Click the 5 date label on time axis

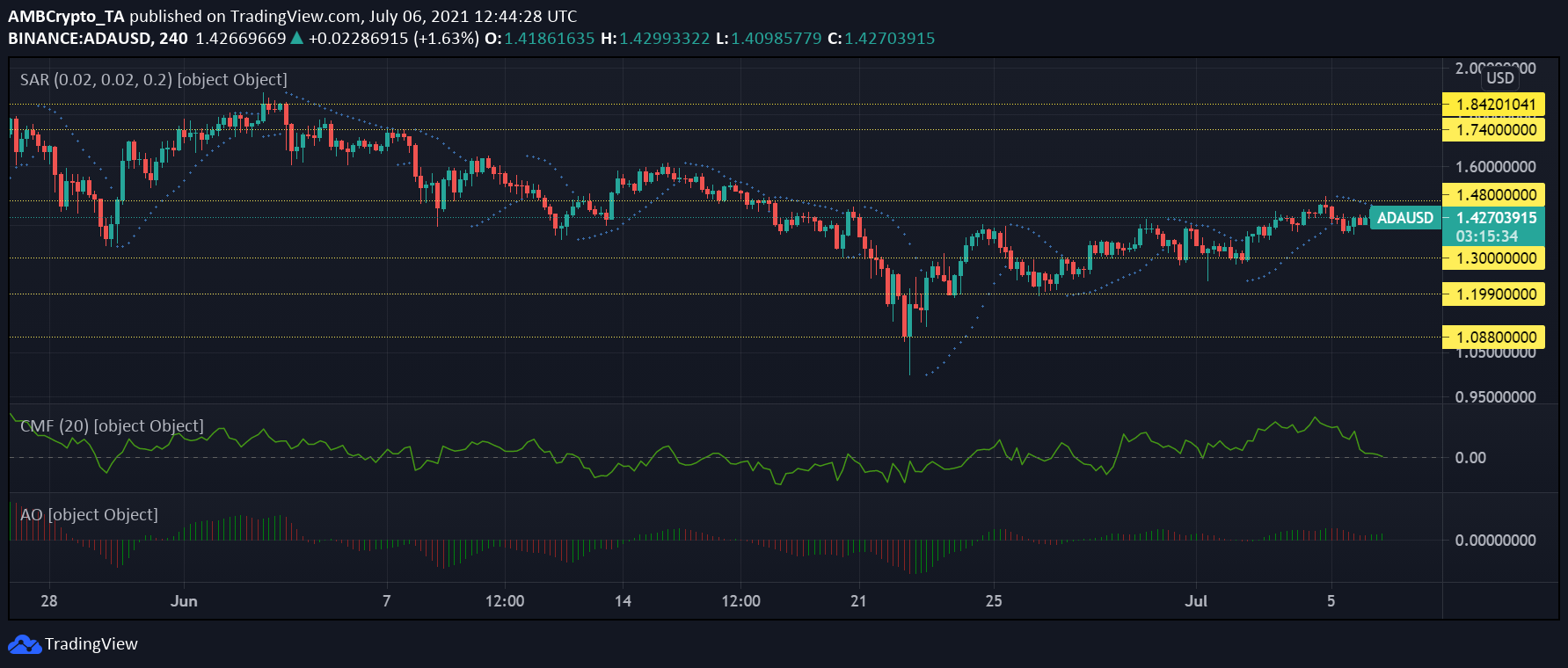tap(1331, 601)
